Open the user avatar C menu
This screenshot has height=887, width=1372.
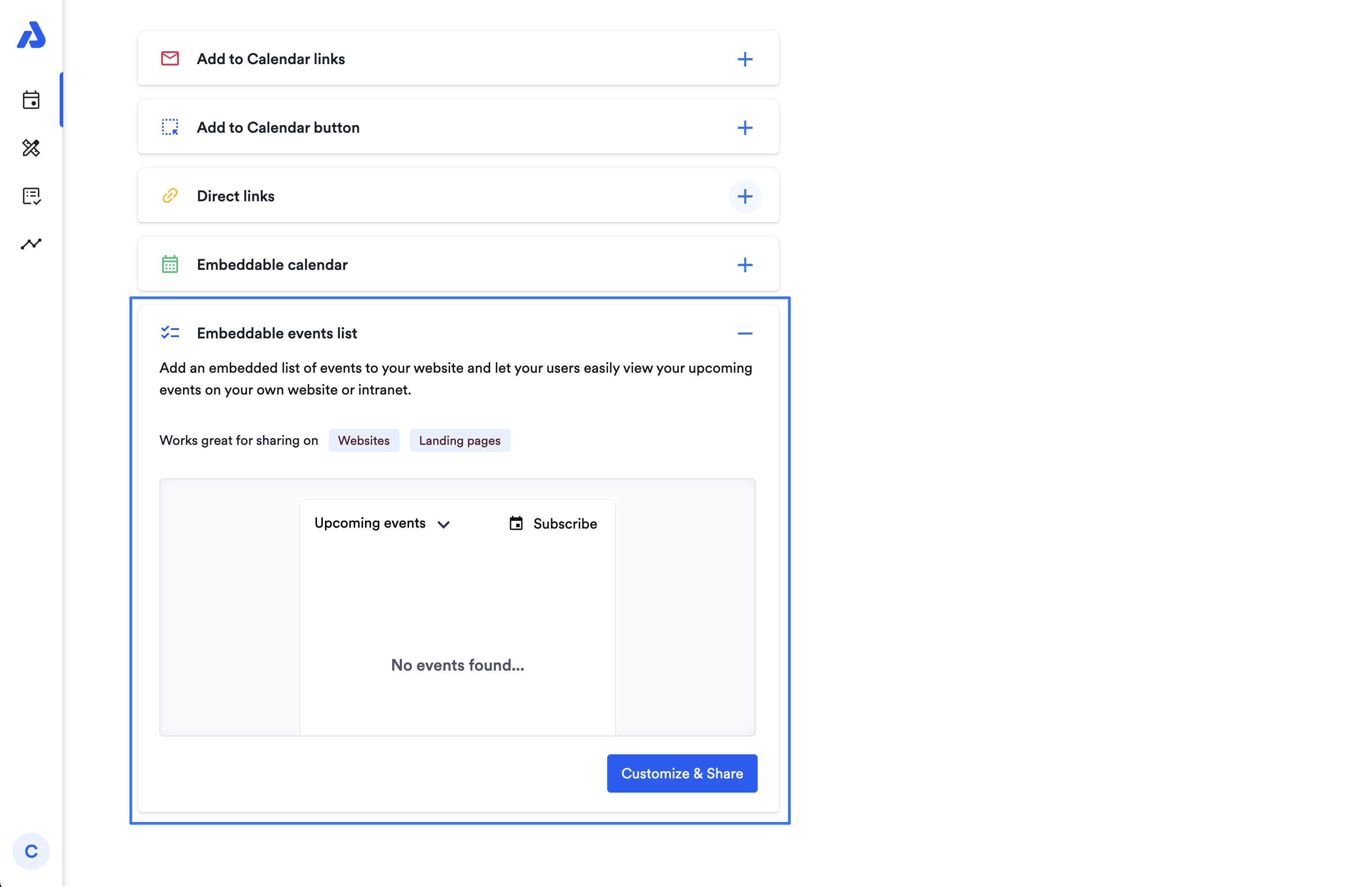31,851
